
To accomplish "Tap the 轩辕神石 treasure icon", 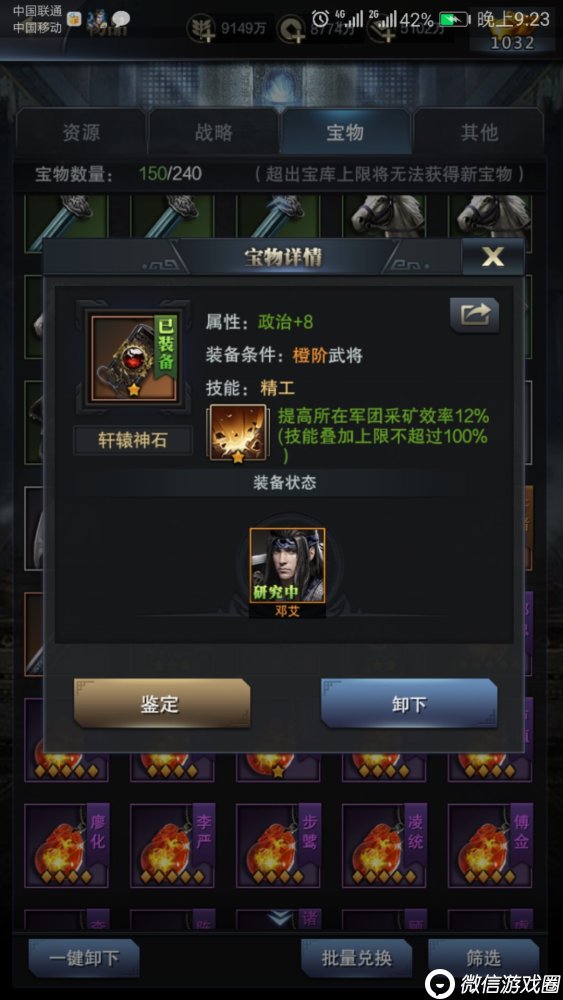I will [x=134, y=358].
